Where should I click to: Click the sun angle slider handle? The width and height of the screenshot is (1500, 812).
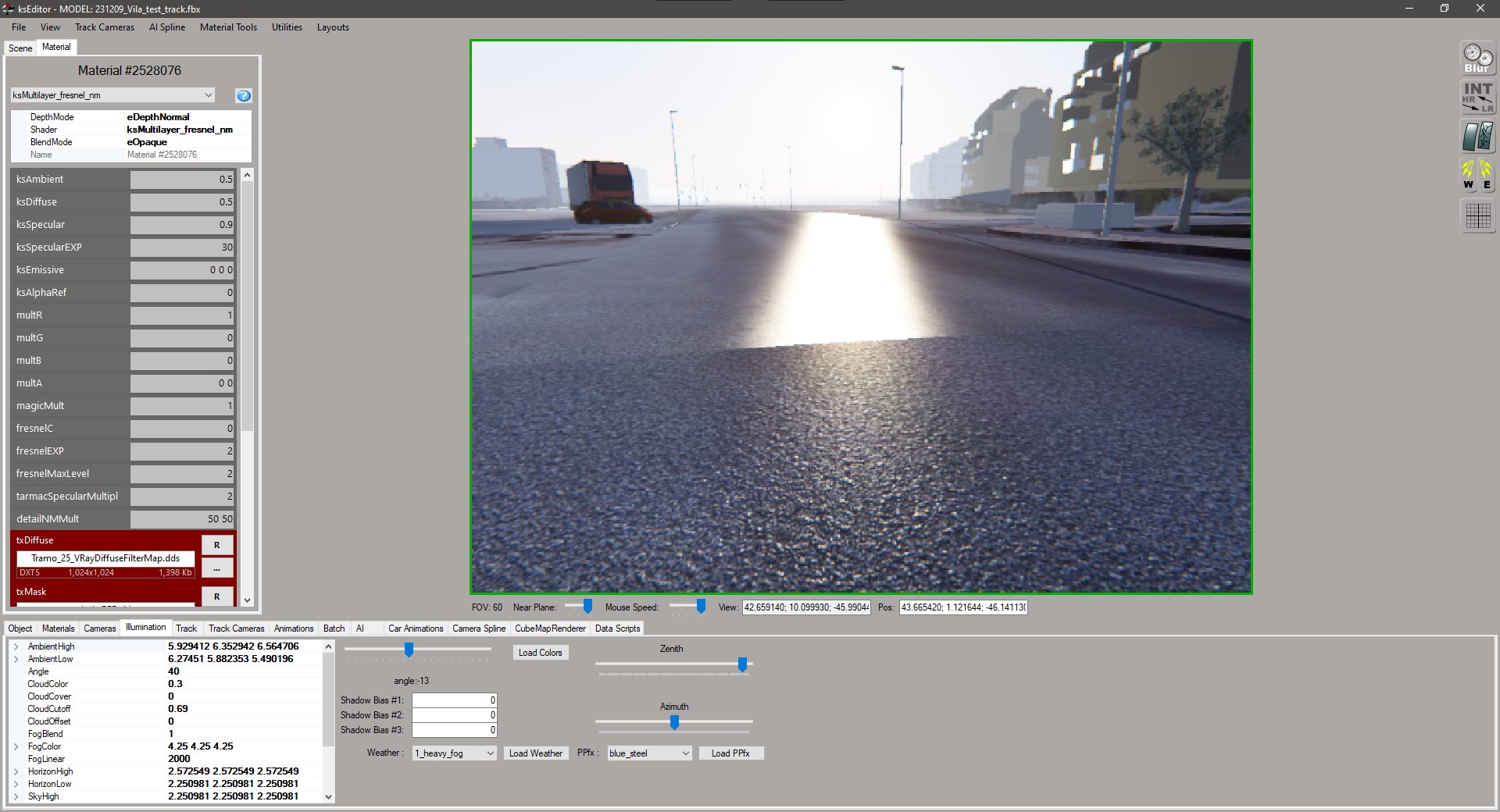click(x=409, y=650)
